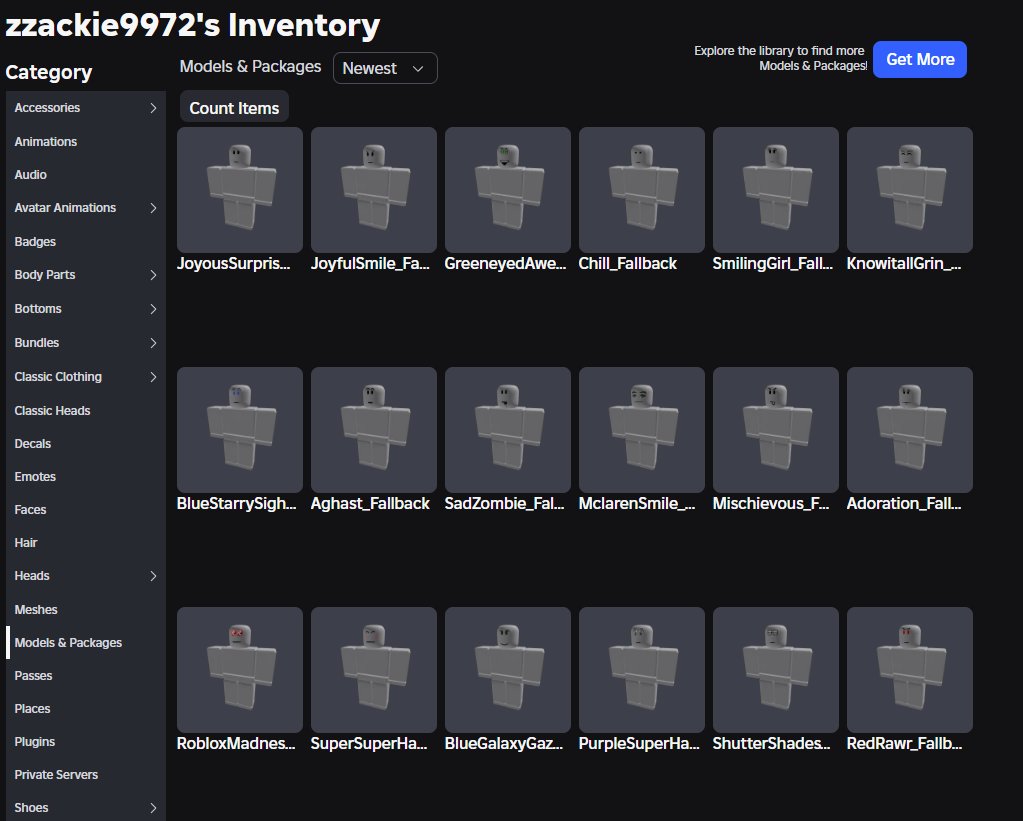Expand the Bundles category chevron
Image resolution: width=1023 pixels, height=821 pixels.
tap(153, 343)
